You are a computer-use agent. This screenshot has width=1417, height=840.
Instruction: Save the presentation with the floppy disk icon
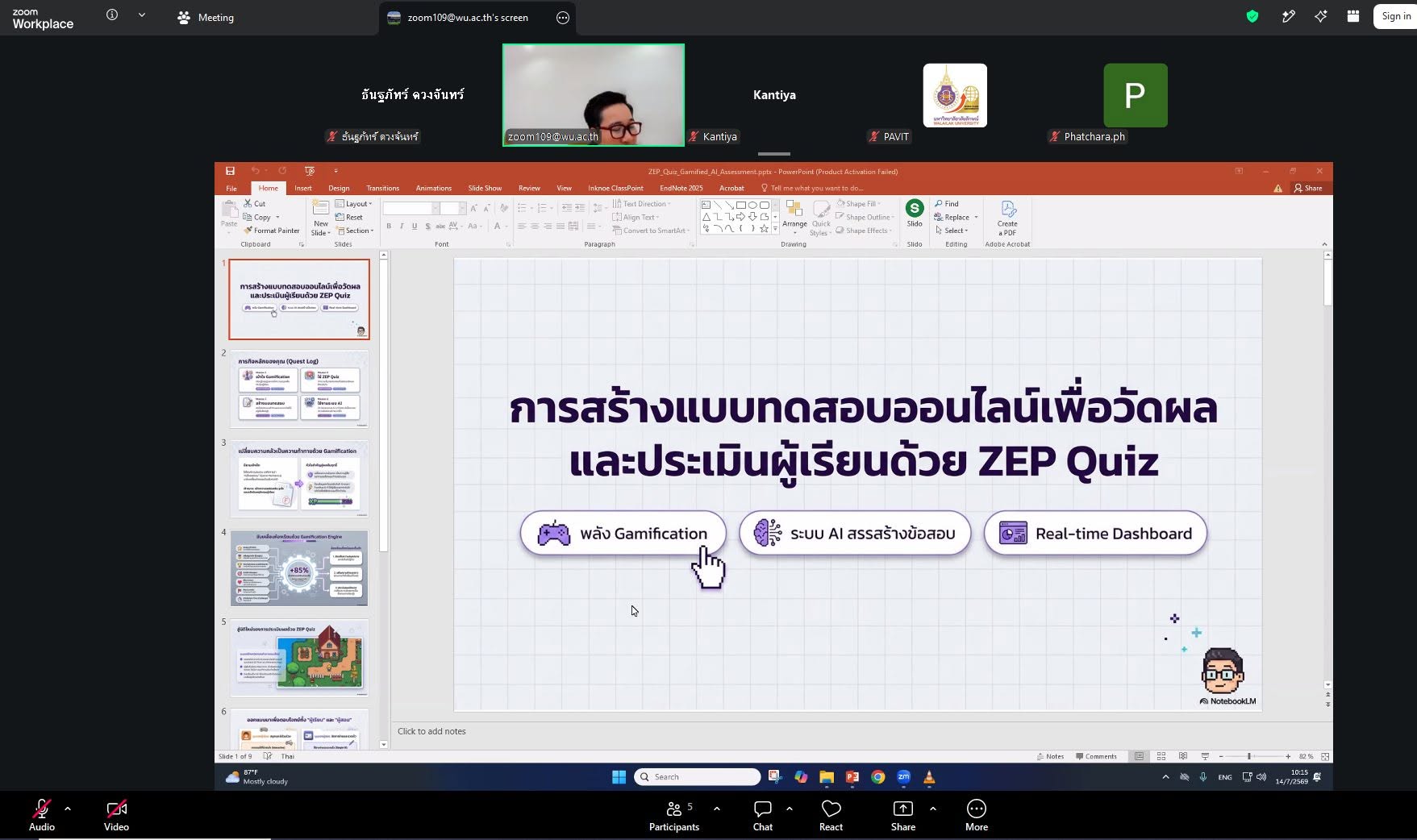pos(230,171)
